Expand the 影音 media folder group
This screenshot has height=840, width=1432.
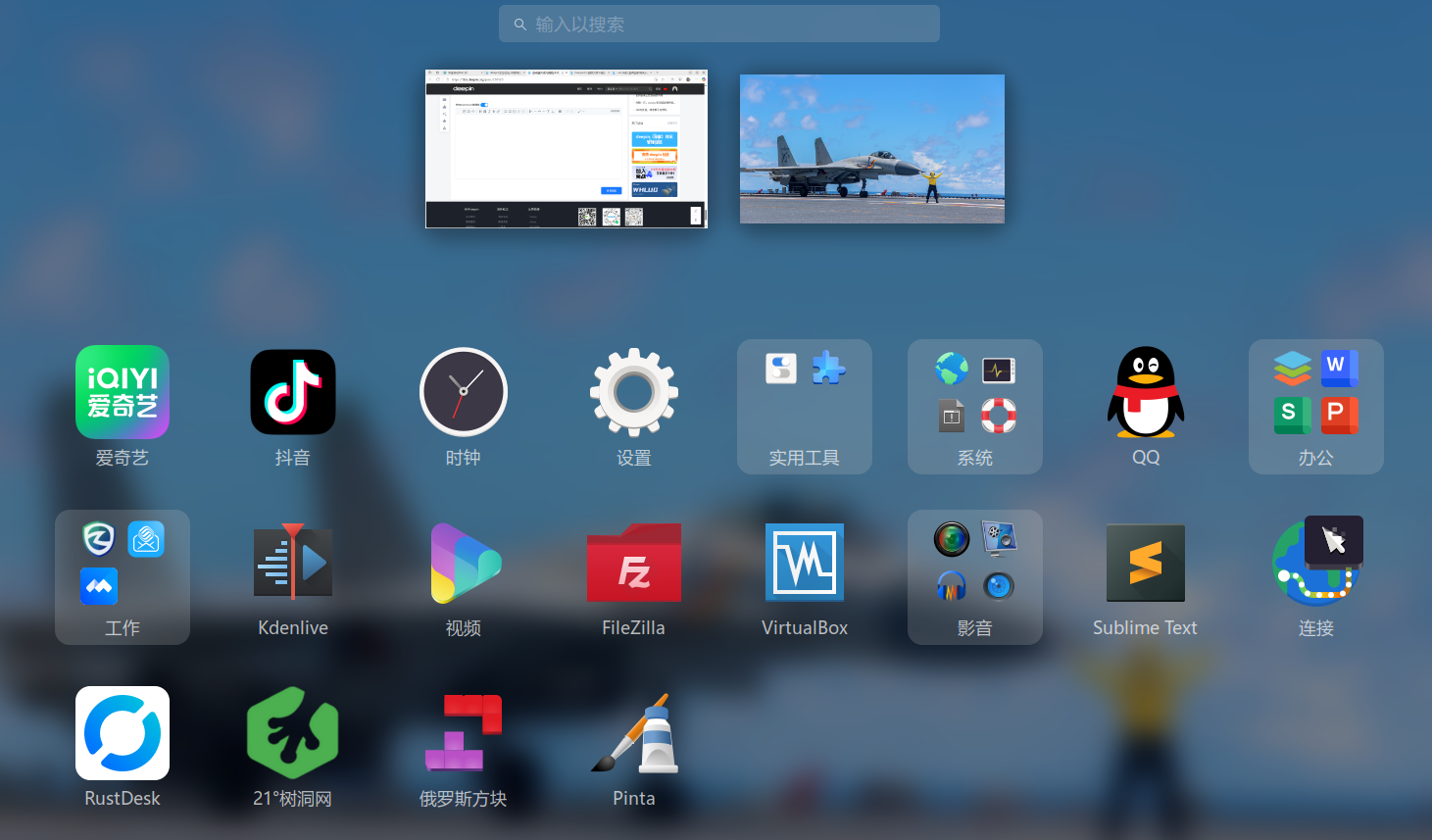(975, 577)
